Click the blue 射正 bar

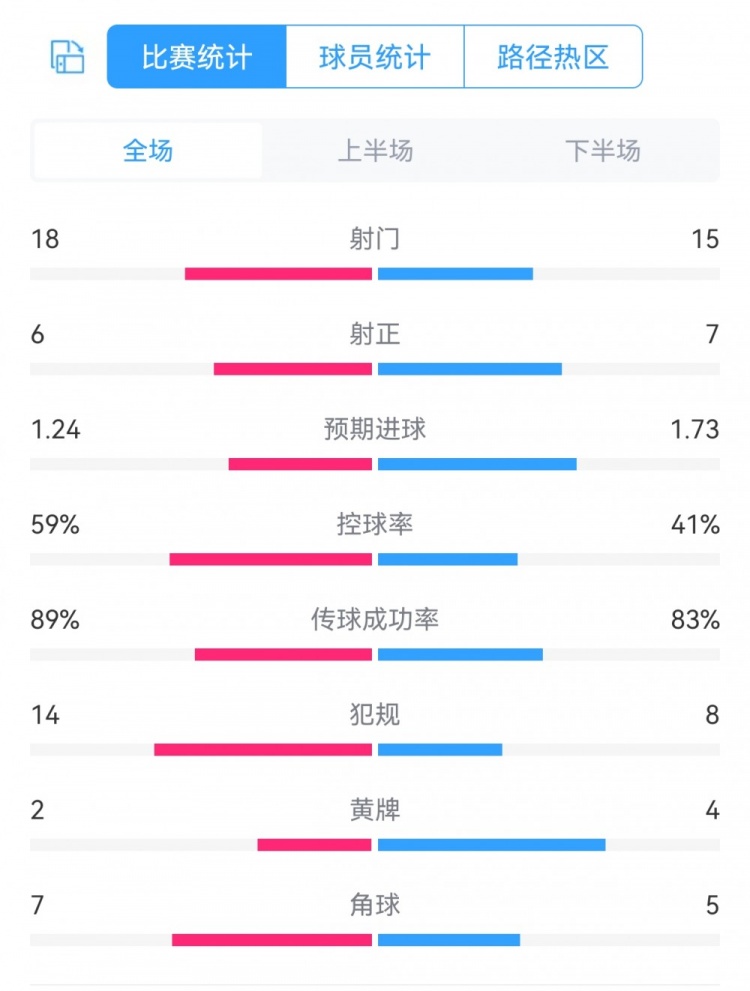[470, 369]
